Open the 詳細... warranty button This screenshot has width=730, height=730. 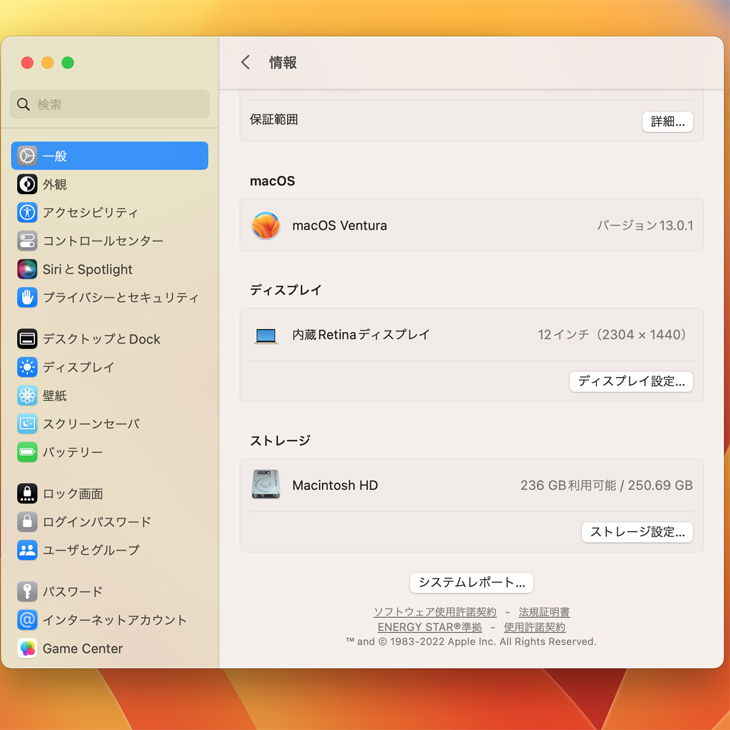[x=668, y=122]
